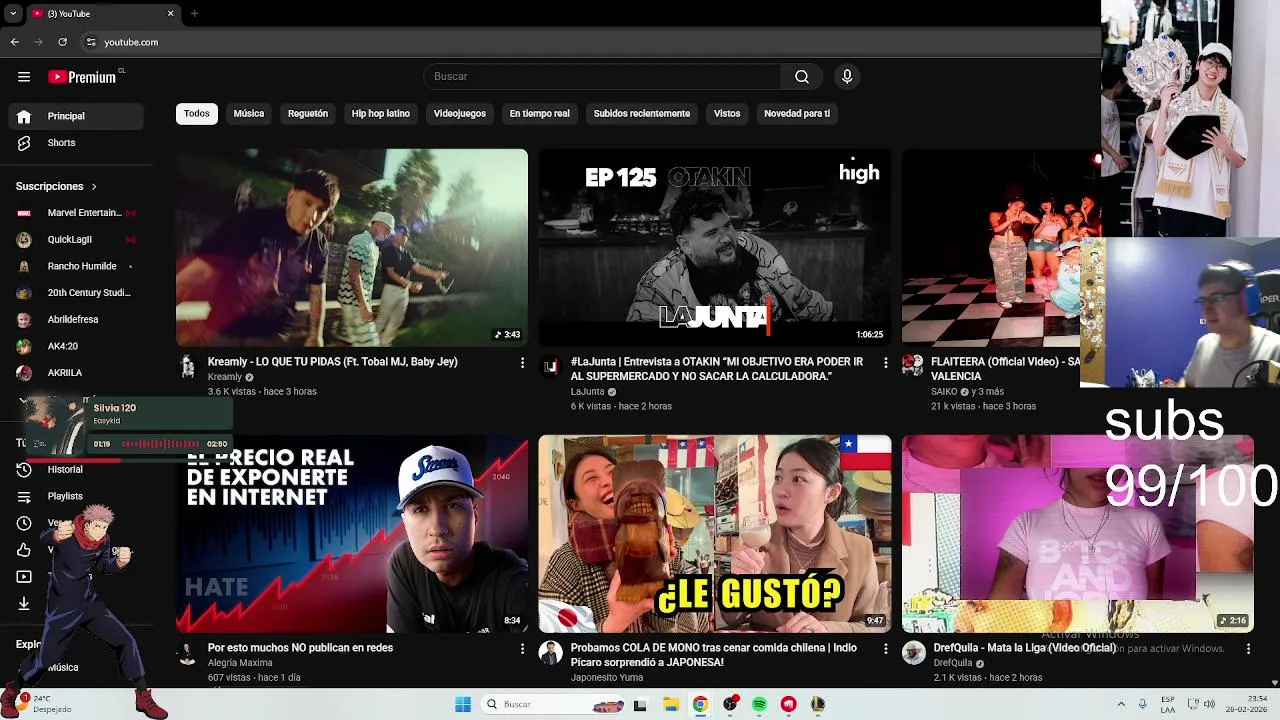Expand the Suscripciones section arrow
This screenshot has height=720, width=1280.
94,187
